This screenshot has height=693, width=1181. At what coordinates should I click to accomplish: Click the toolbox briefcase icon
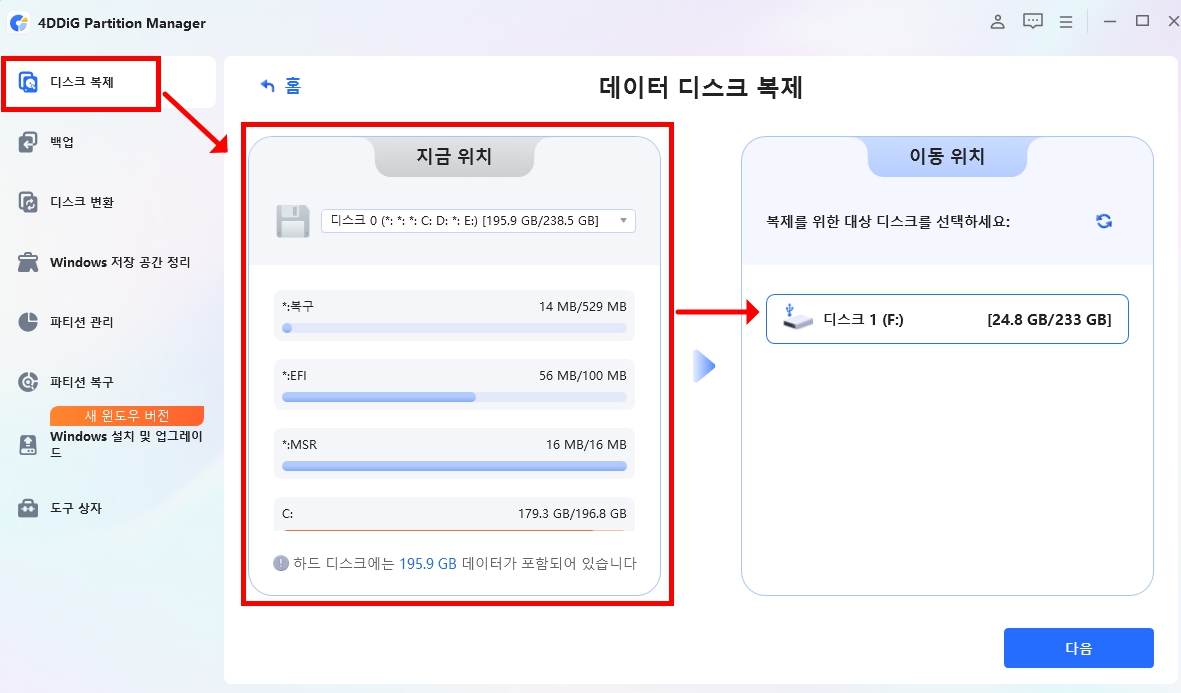(x=28, y=508)
